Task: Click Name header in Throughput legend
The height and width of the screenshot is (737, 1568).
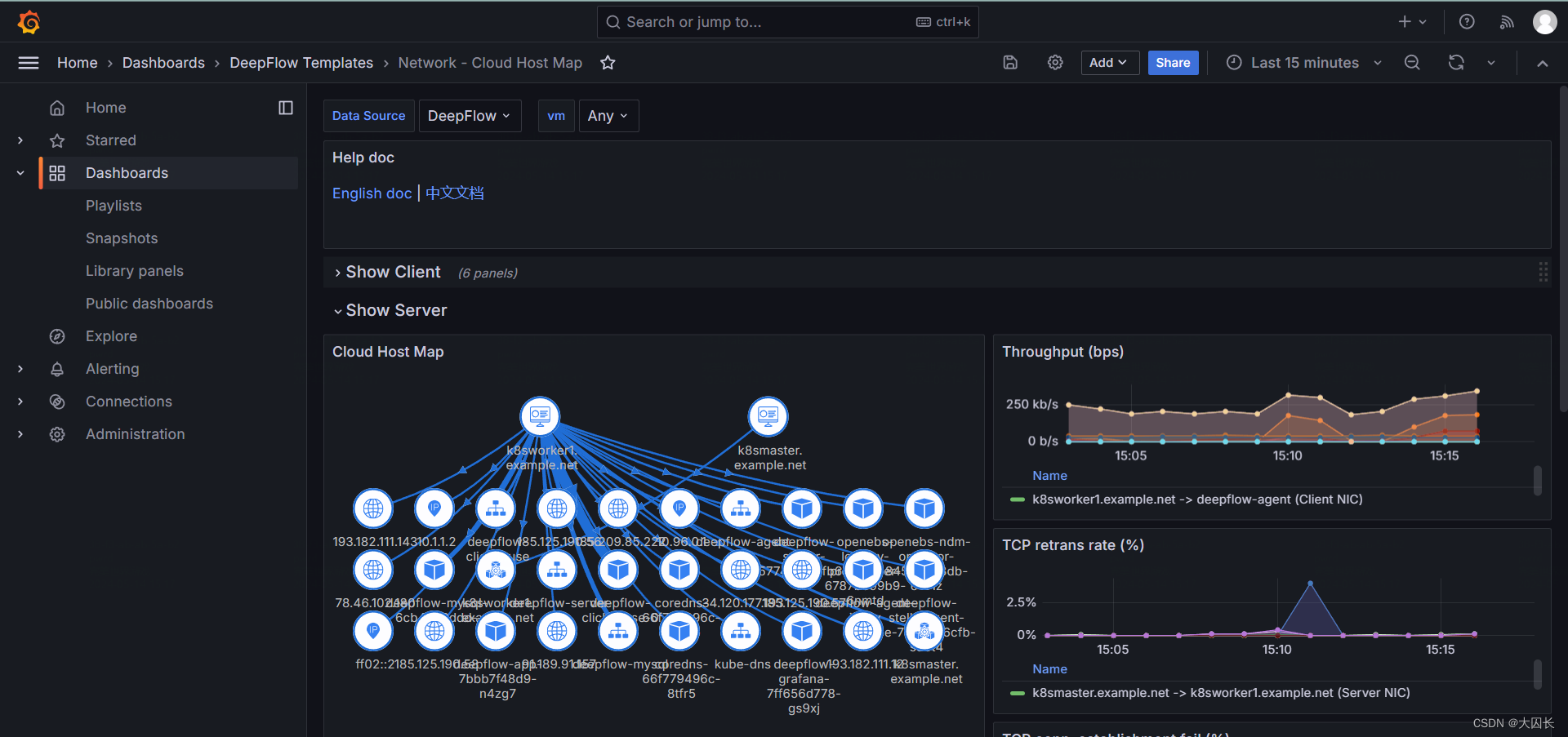Action: 1049,476
